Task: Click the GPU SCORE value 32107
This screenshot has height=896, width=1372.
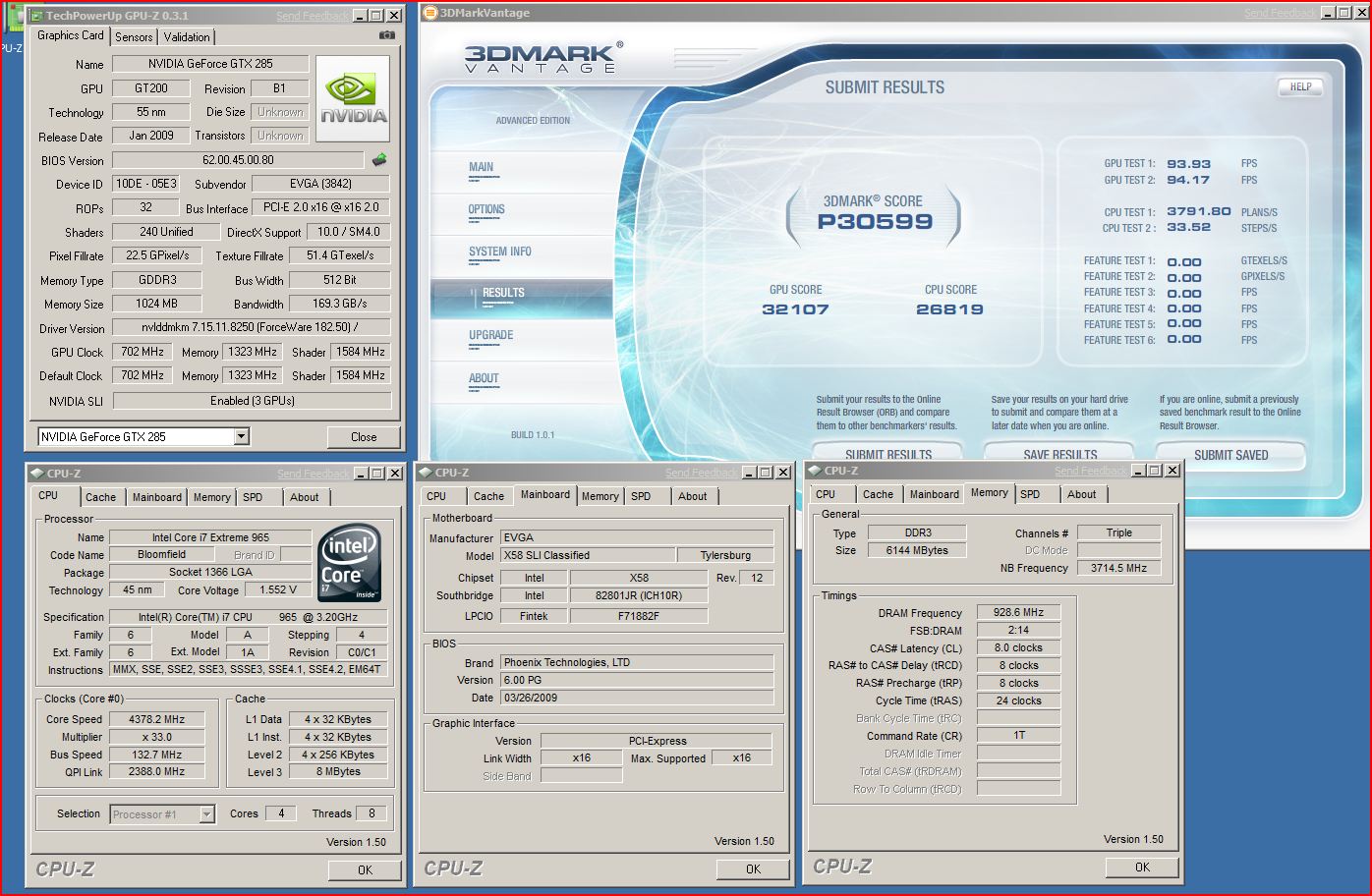Action: pyautogui.click(x=795, y=309)
